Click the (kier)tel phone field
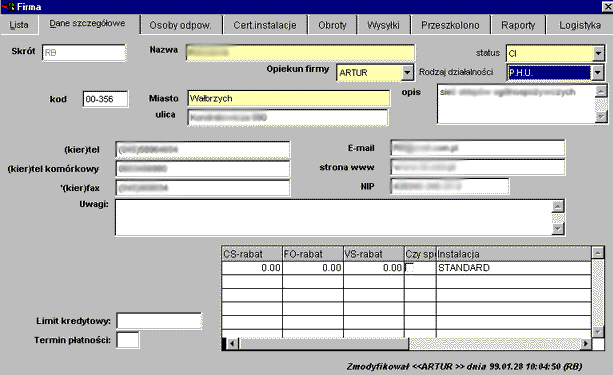The width and height of the screenshot is (613, 375). click(203, 149)
